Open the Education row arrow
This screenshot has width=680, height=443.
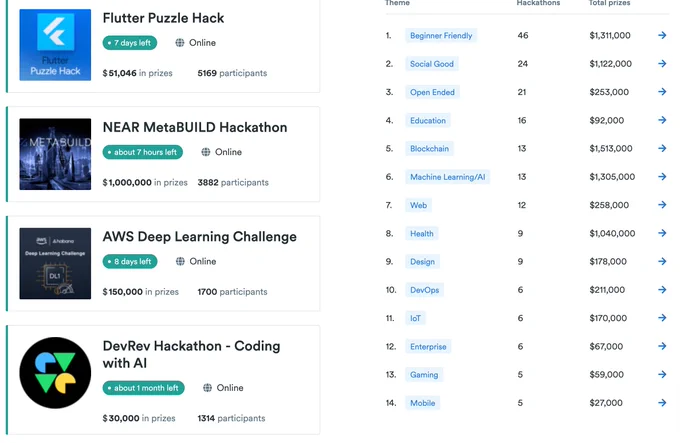pos(662,120)
